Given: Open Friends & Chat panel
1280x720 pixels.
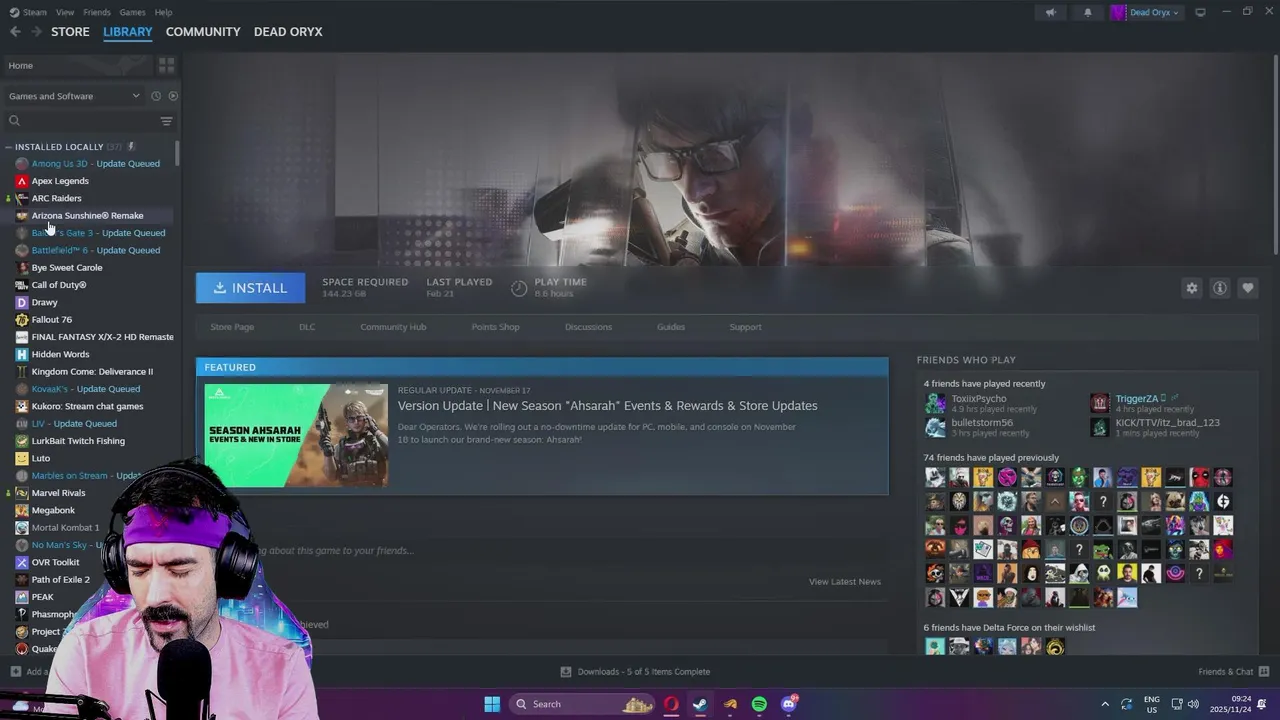Looking at the screenshot, I should tap(1233, 672).
